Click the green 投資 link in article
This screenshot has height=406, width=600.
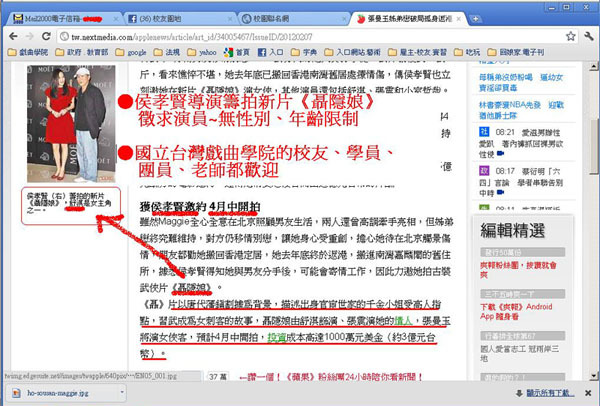pos(277,338)
